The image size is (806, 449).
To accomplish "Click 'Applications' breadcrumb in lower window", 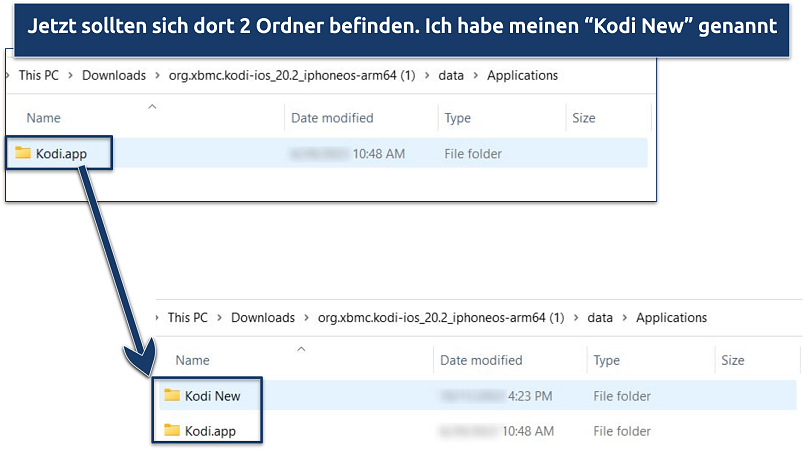I will tap(671, 317).
